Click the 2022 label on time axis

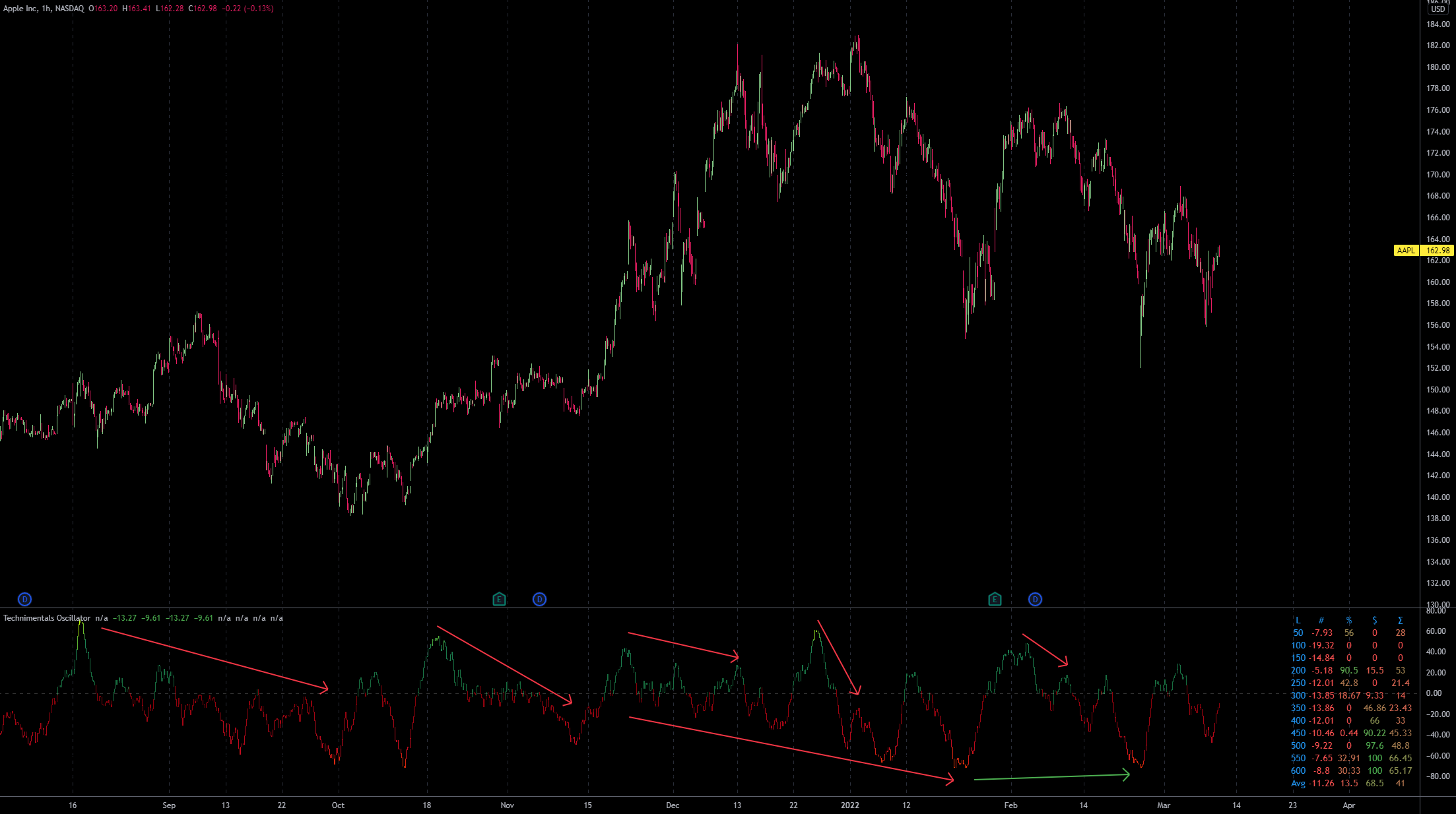click(x=850, y=805)
